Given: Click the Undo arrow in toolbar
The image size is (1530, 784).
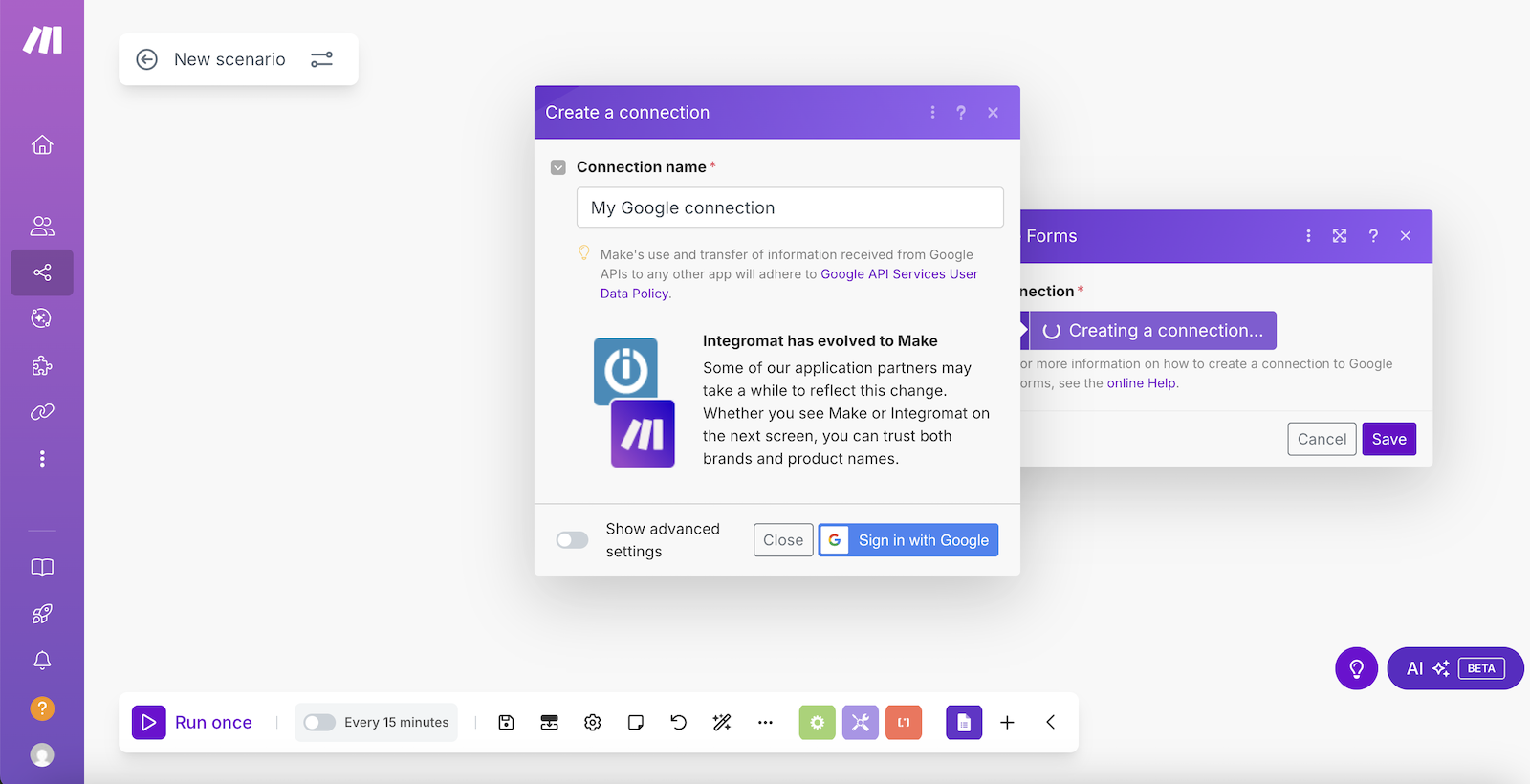Looking at the screenshot, I should (679, 723).
